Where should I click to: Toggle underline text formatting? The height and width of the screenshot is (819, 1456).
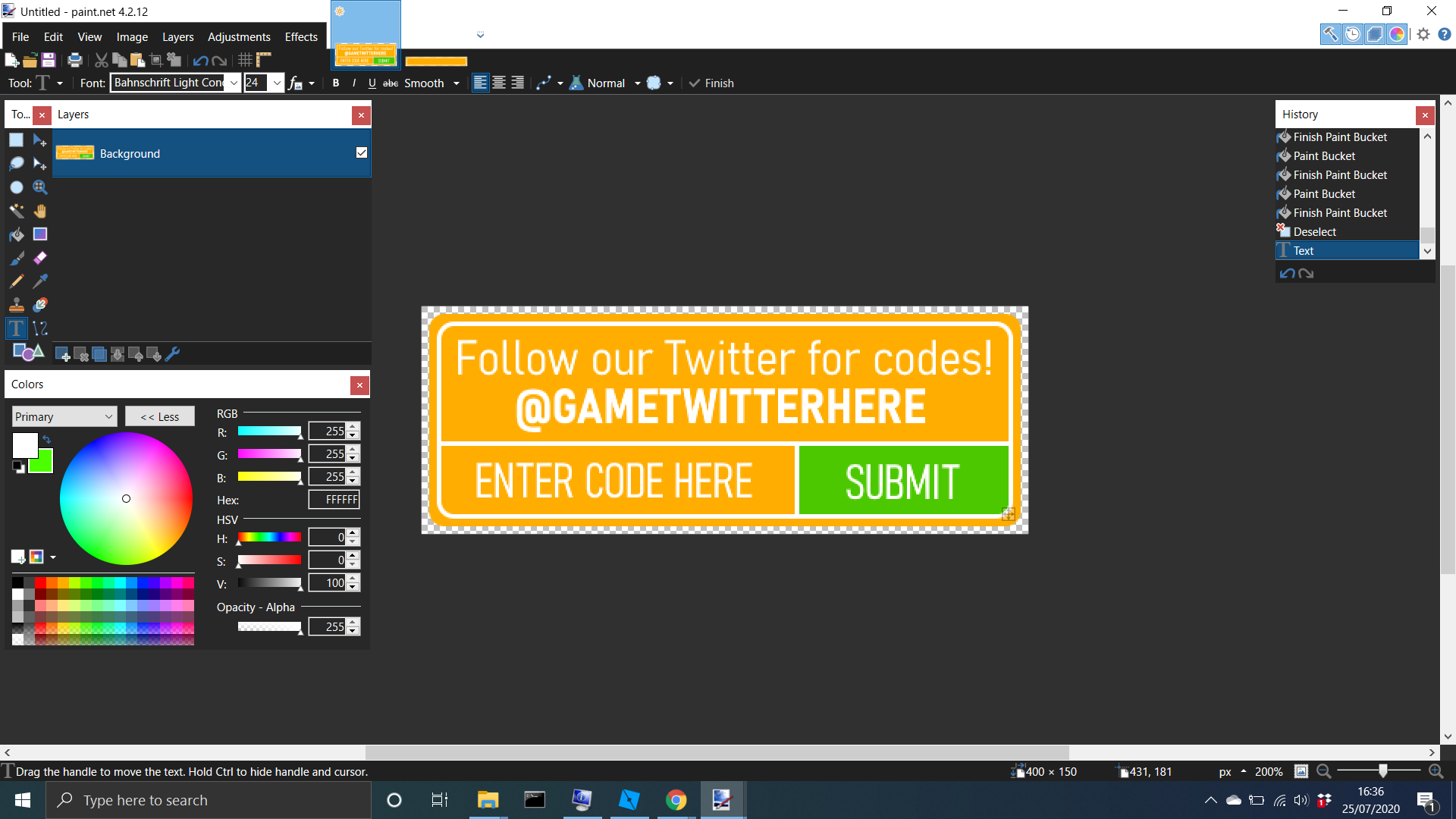(x=372, y=83)
